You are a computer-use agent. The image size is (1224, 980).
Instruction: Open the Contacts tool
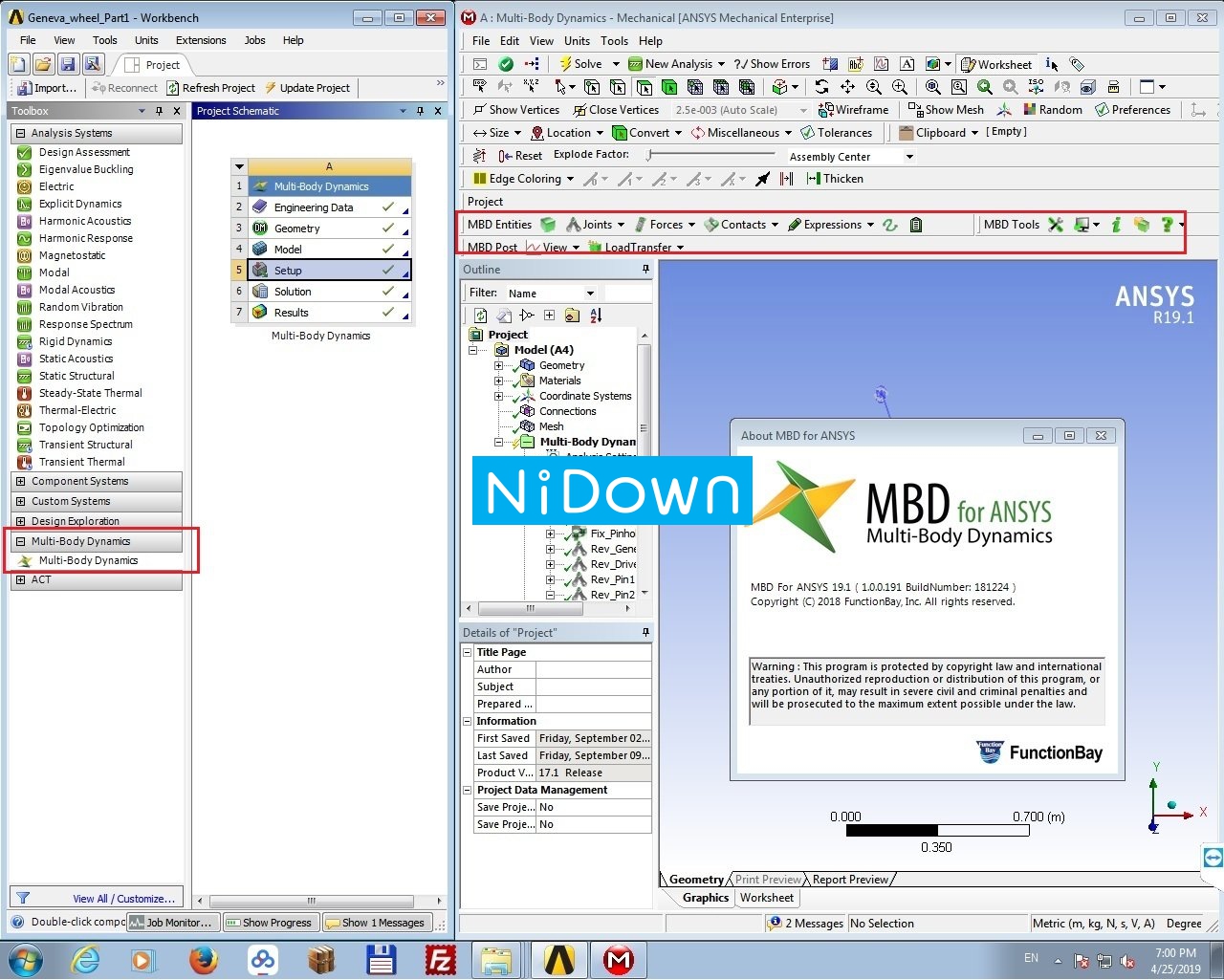coord(741,224)
